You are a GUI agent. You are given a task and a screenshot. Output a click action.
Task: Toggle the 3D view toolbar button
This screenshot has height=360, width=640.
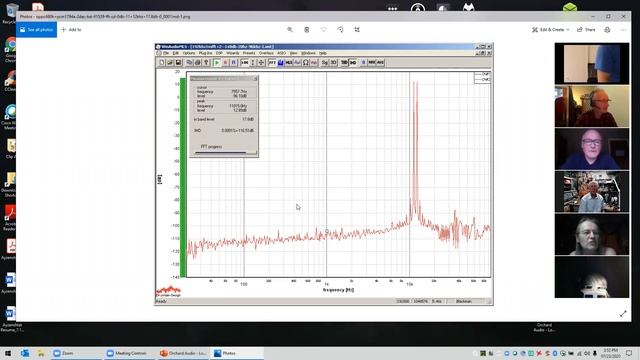(x=333, y=62)
